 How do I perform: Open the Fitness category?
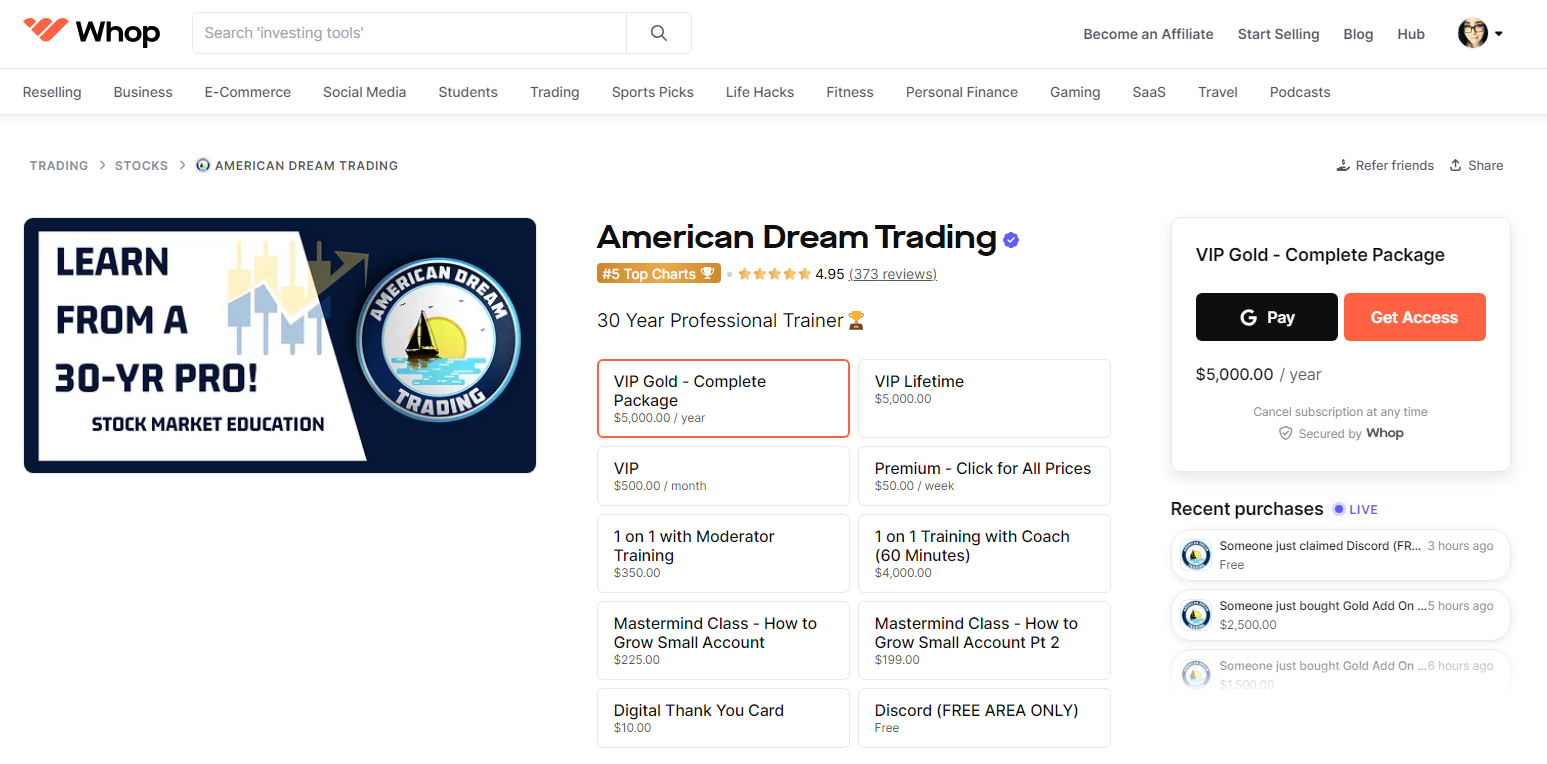pos(850,92)
